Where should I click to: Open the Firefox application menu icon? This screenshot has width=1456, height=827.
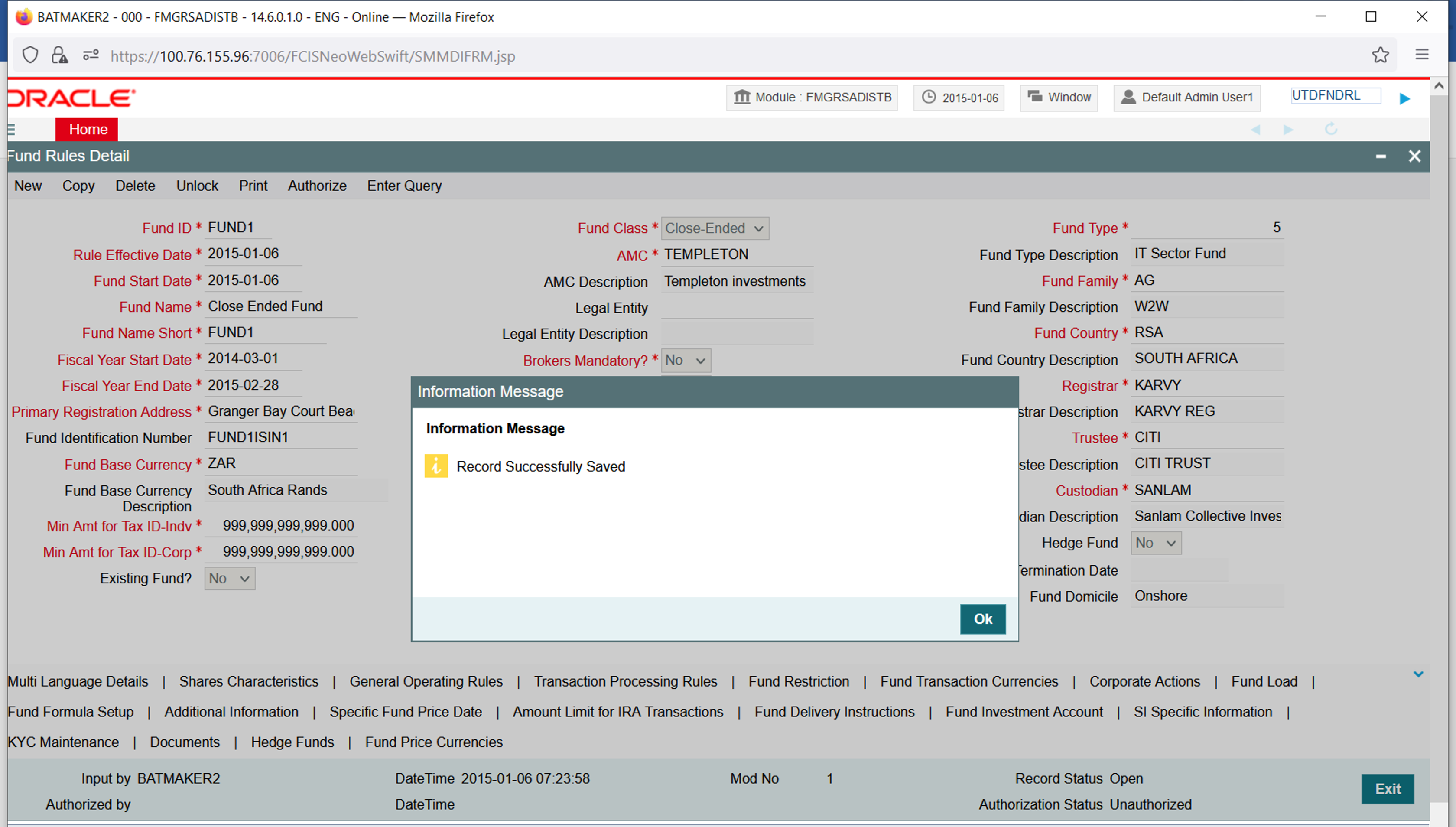click(1421, 55)
